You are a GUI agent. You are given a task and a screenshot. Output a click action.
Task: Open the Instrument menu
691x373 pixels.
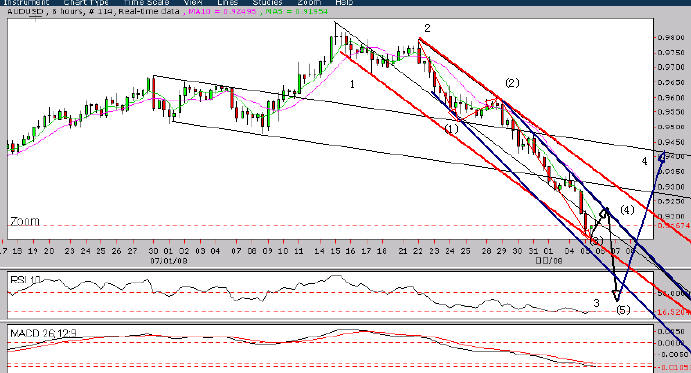click(x=26, y=2)
